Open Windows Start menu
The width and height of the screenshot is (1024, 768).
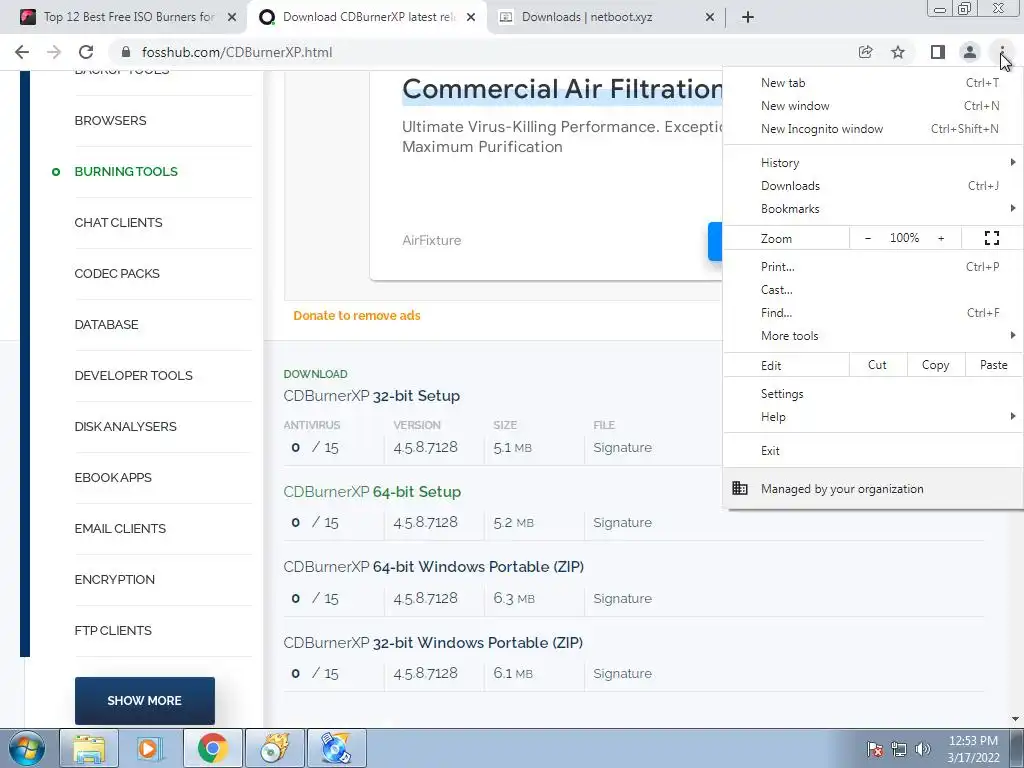pos(26,748)
